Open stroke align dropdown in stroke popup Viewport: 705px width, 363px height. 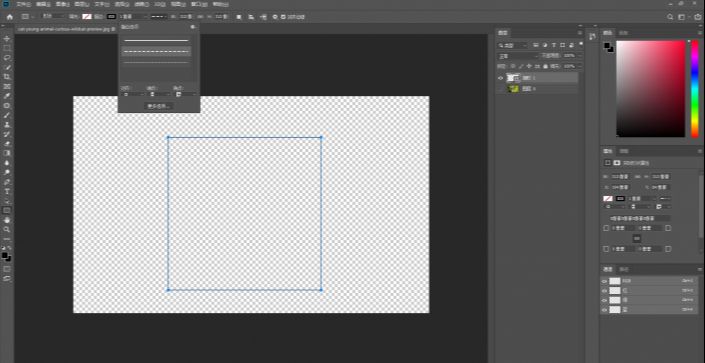(x=133, y=94)
